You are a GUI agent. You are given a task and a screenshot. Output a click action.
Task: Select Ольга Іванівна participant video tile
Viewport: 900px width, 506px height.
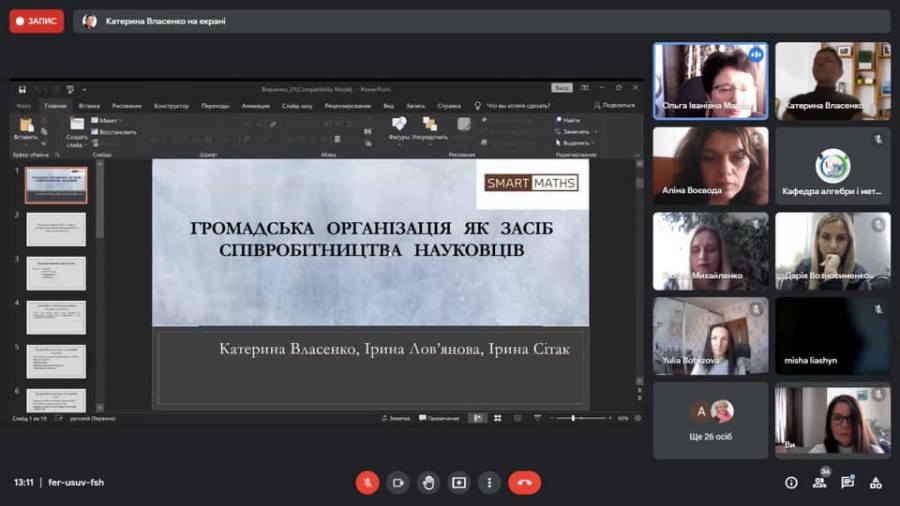[711, 81]
